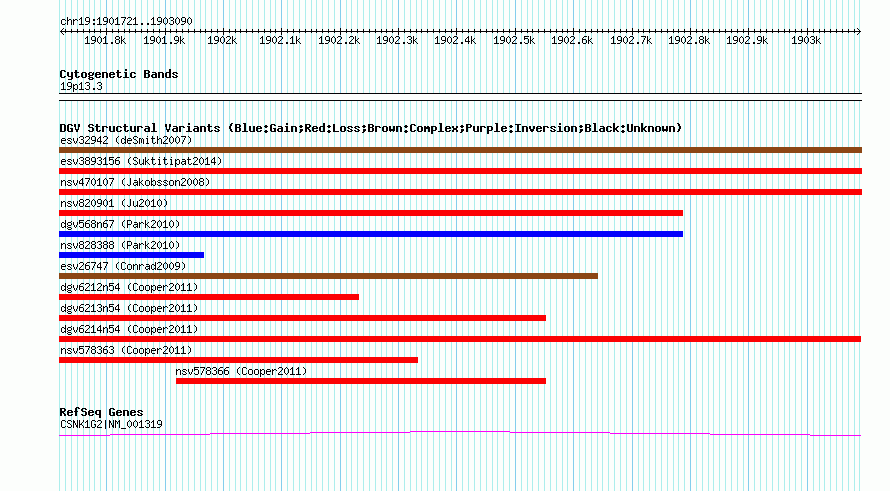The width and height of the screenshot is (890, 491).
Task: Click the CSNK1G2|NM_001319 gene label
Action: click(111, 424)
